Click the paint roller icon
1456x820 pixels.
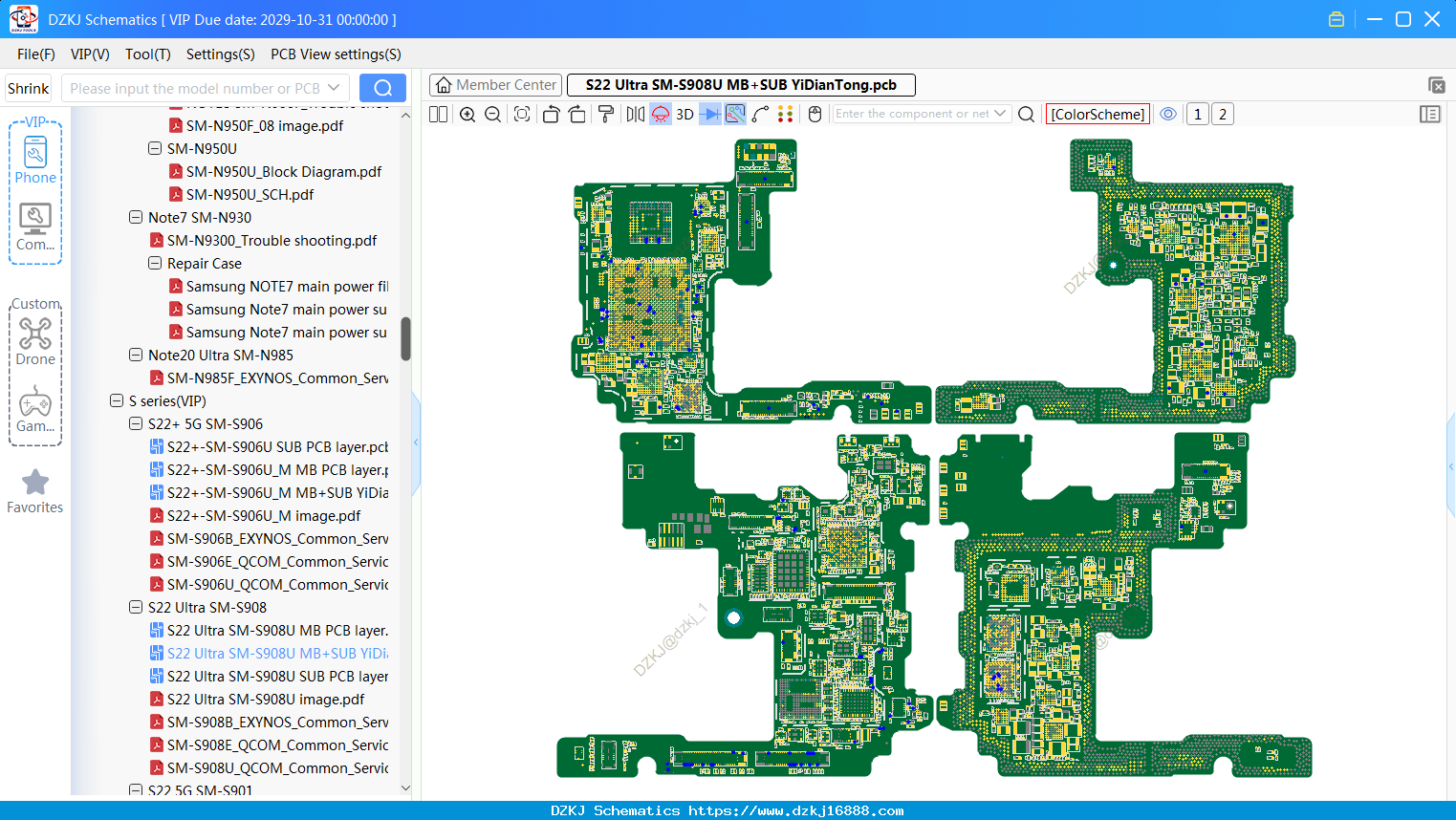(x=606, y=114)
